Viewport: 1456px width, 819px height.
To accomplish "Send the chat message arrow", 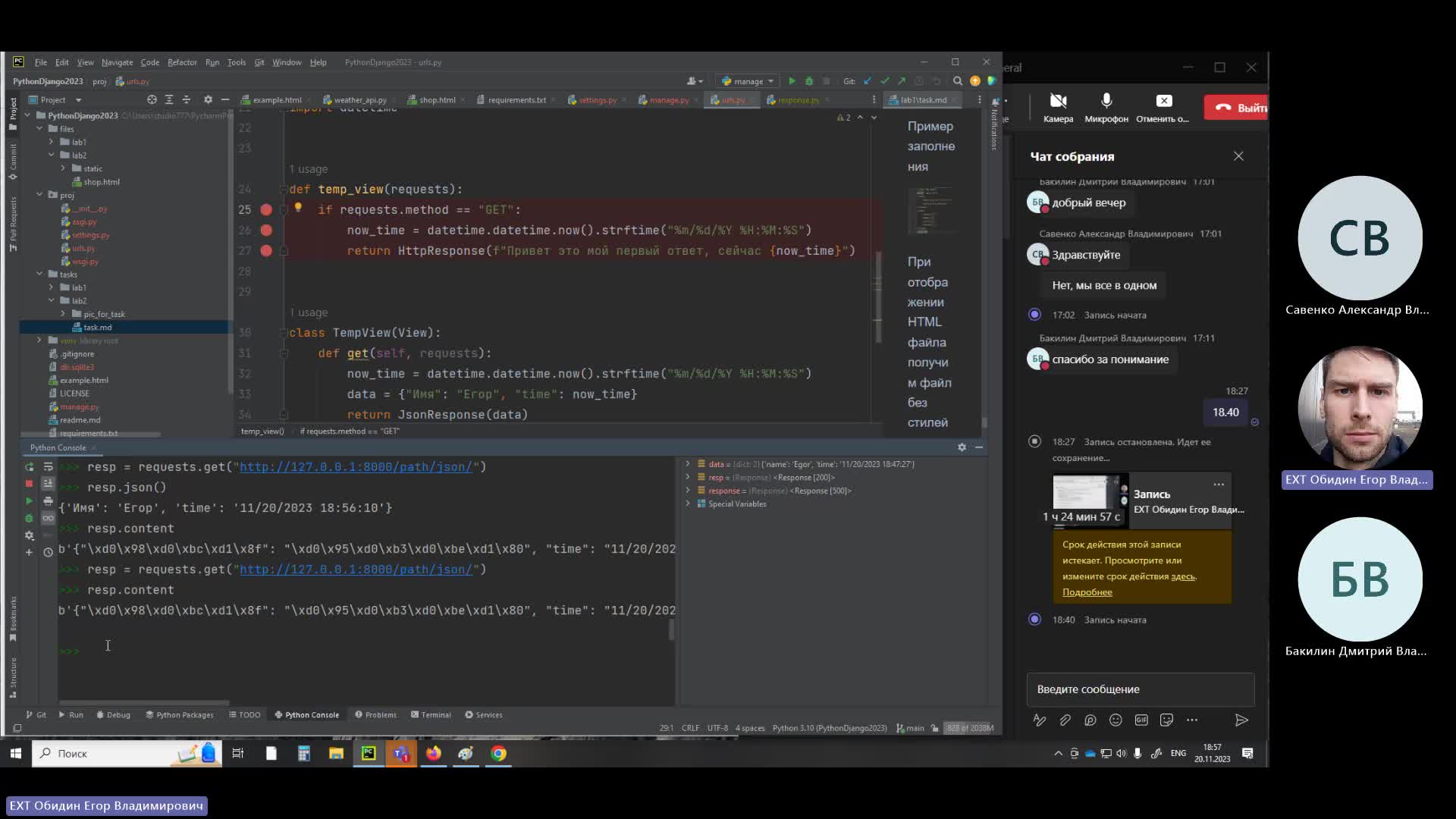I will pos(1241,720).
